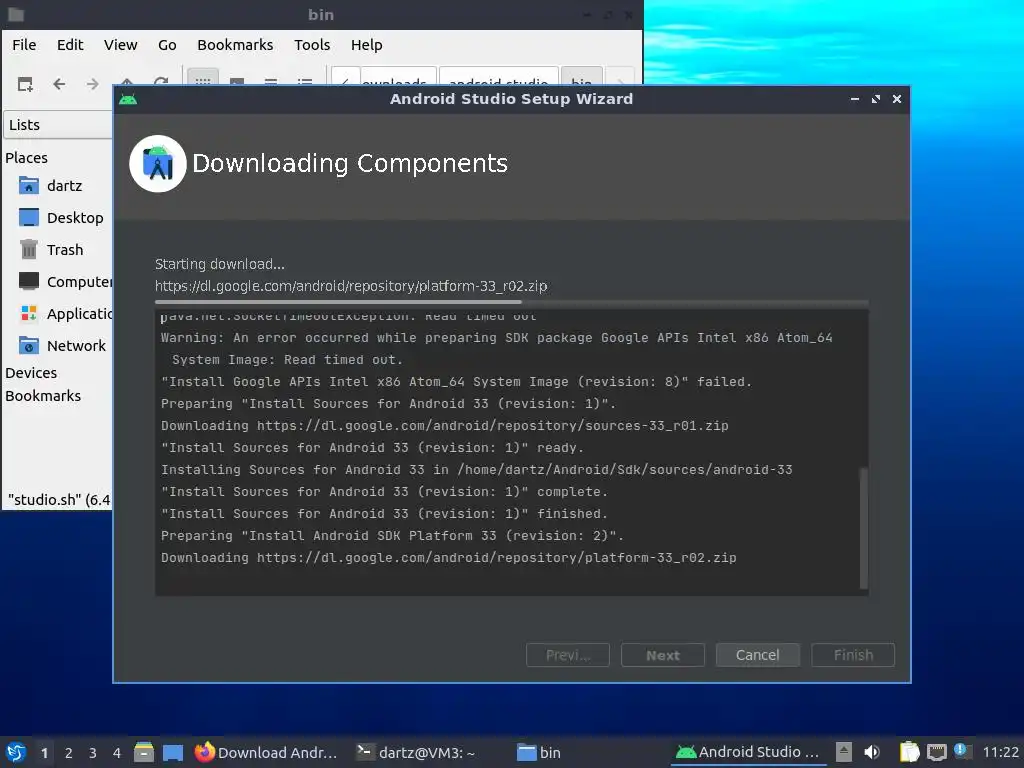Cancel the component download
The height and width of the screenshot is (768, 1024).
pyautogui.click(x=758, y=655)
